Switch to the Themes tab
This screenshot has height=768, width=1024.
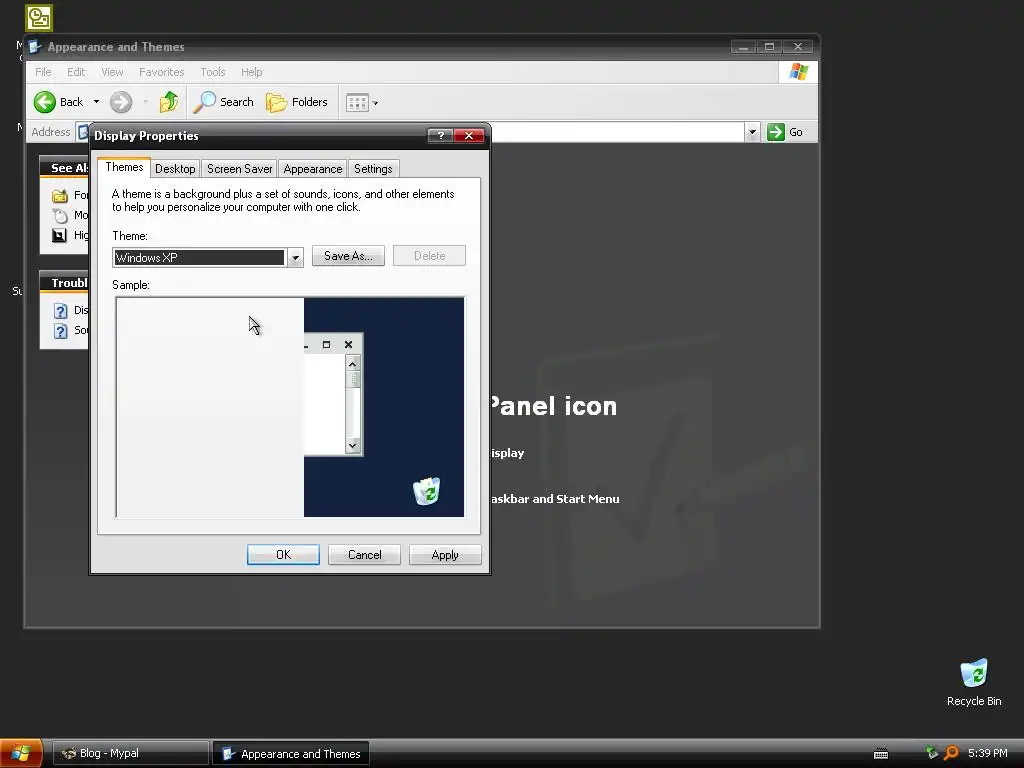124,167
